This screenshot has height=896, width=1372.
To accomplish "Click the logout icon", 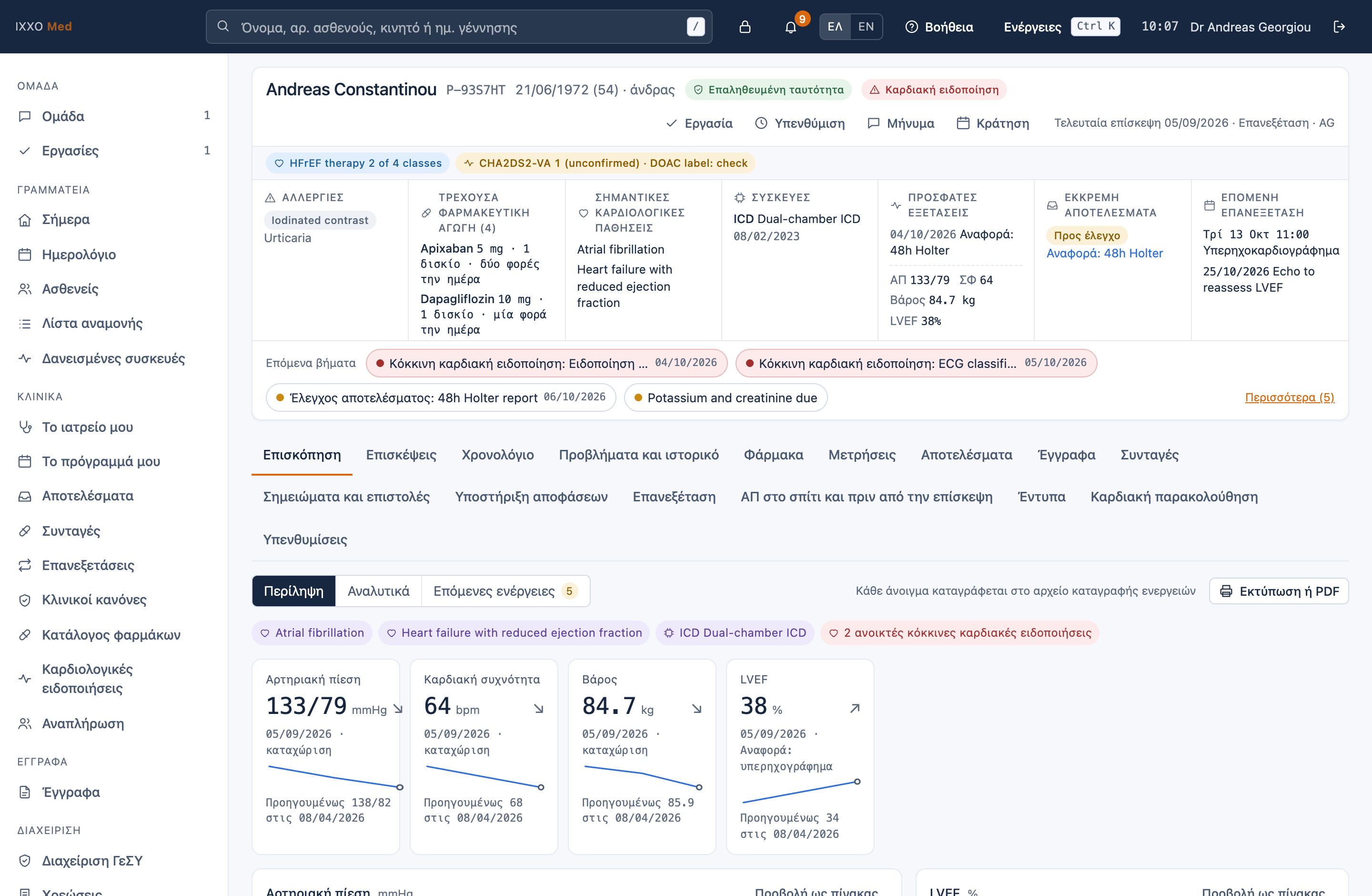I will 1339,27.
